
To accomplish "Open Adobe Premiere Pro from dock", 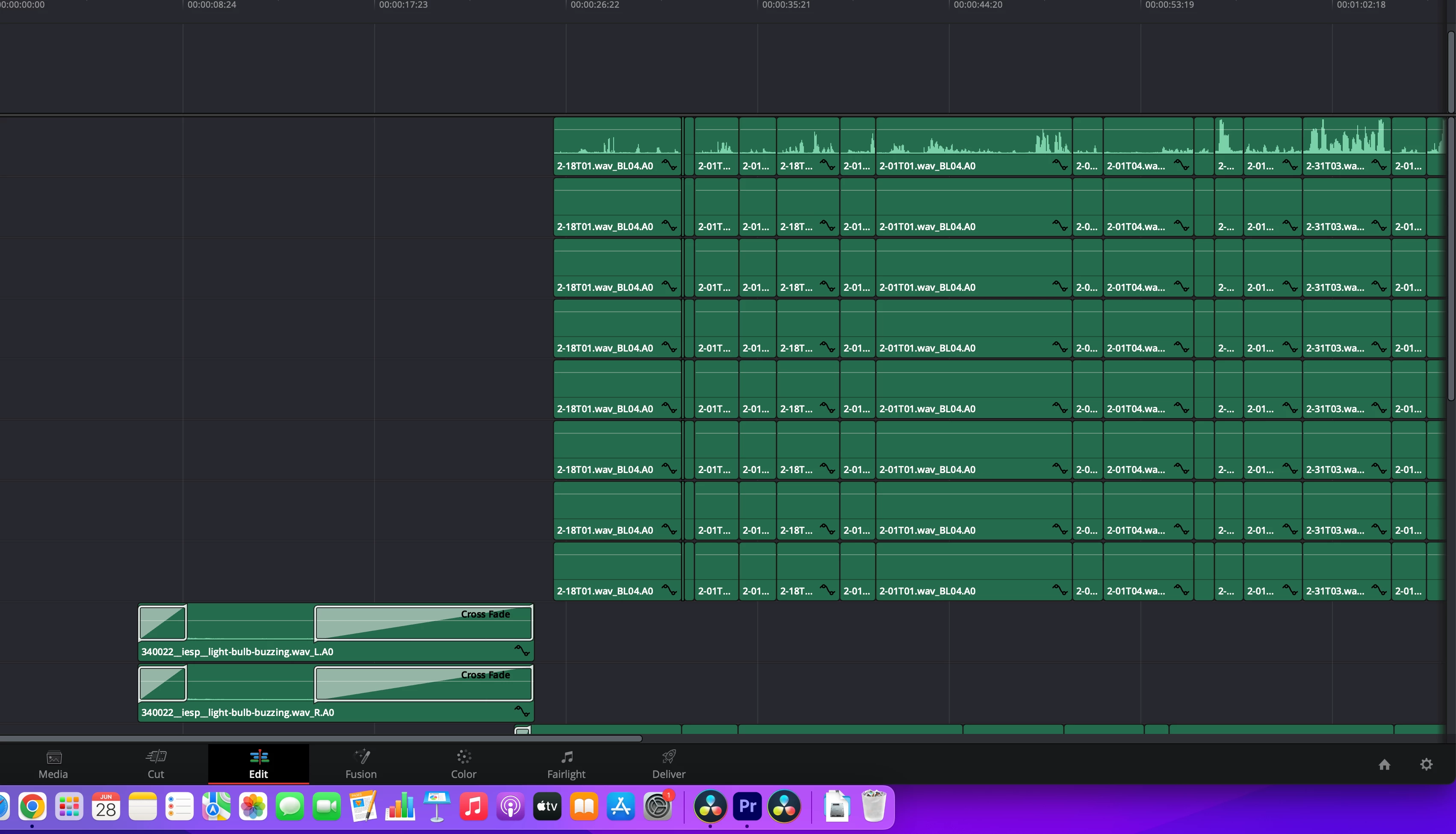I will (x=747, y=807).
